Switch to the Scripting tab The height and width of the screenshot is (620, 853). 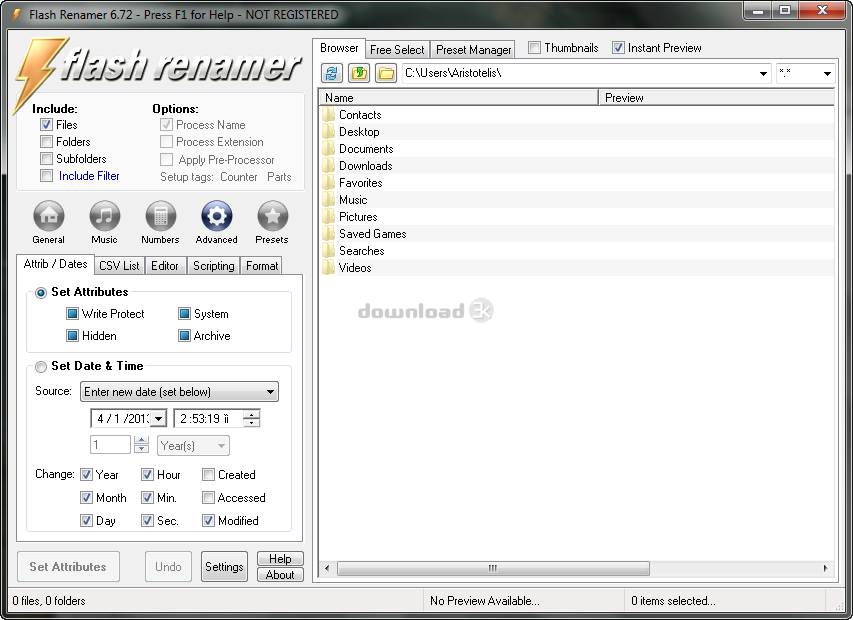213,265
